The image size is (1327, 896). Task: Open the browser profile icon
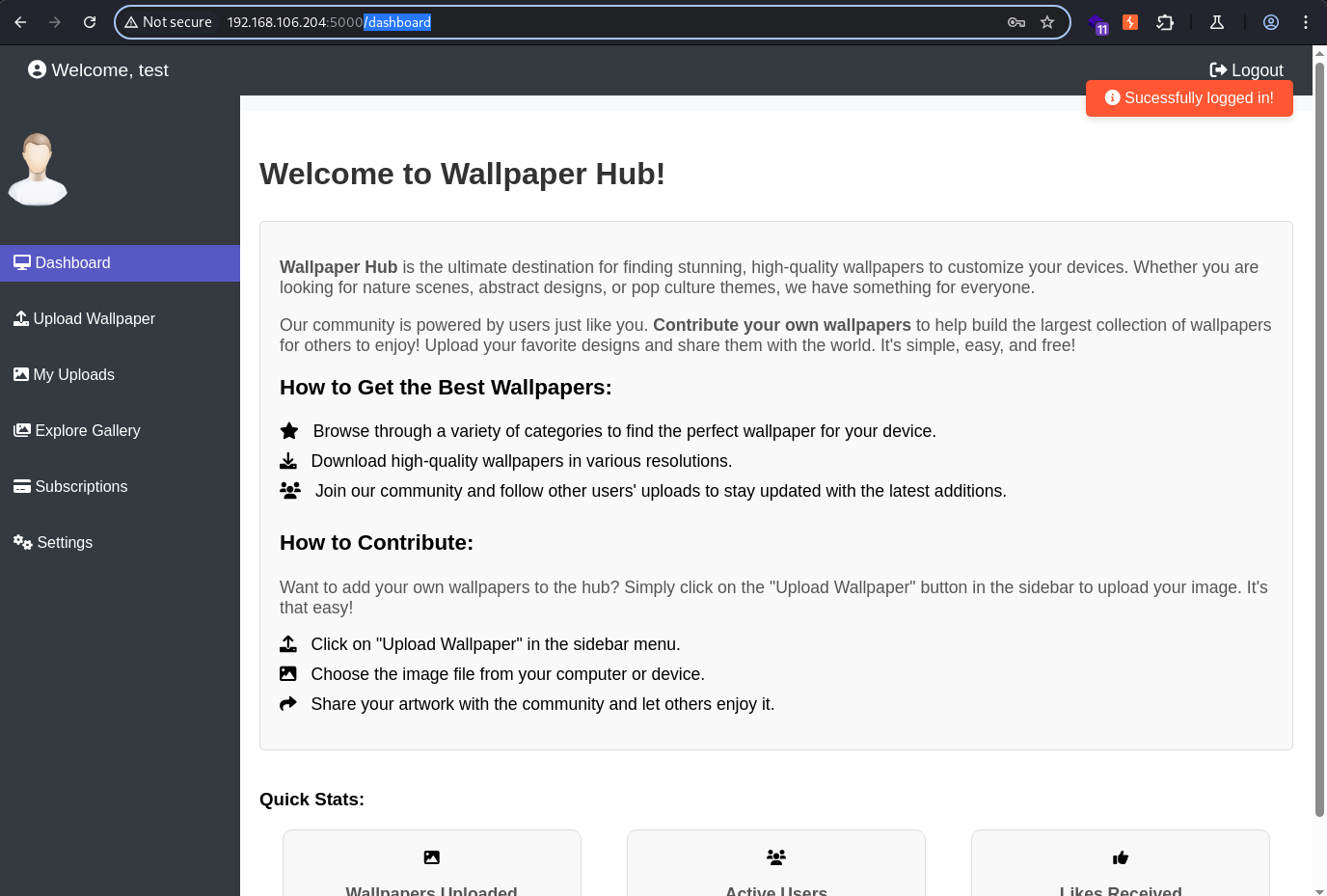coord(1271,22)
